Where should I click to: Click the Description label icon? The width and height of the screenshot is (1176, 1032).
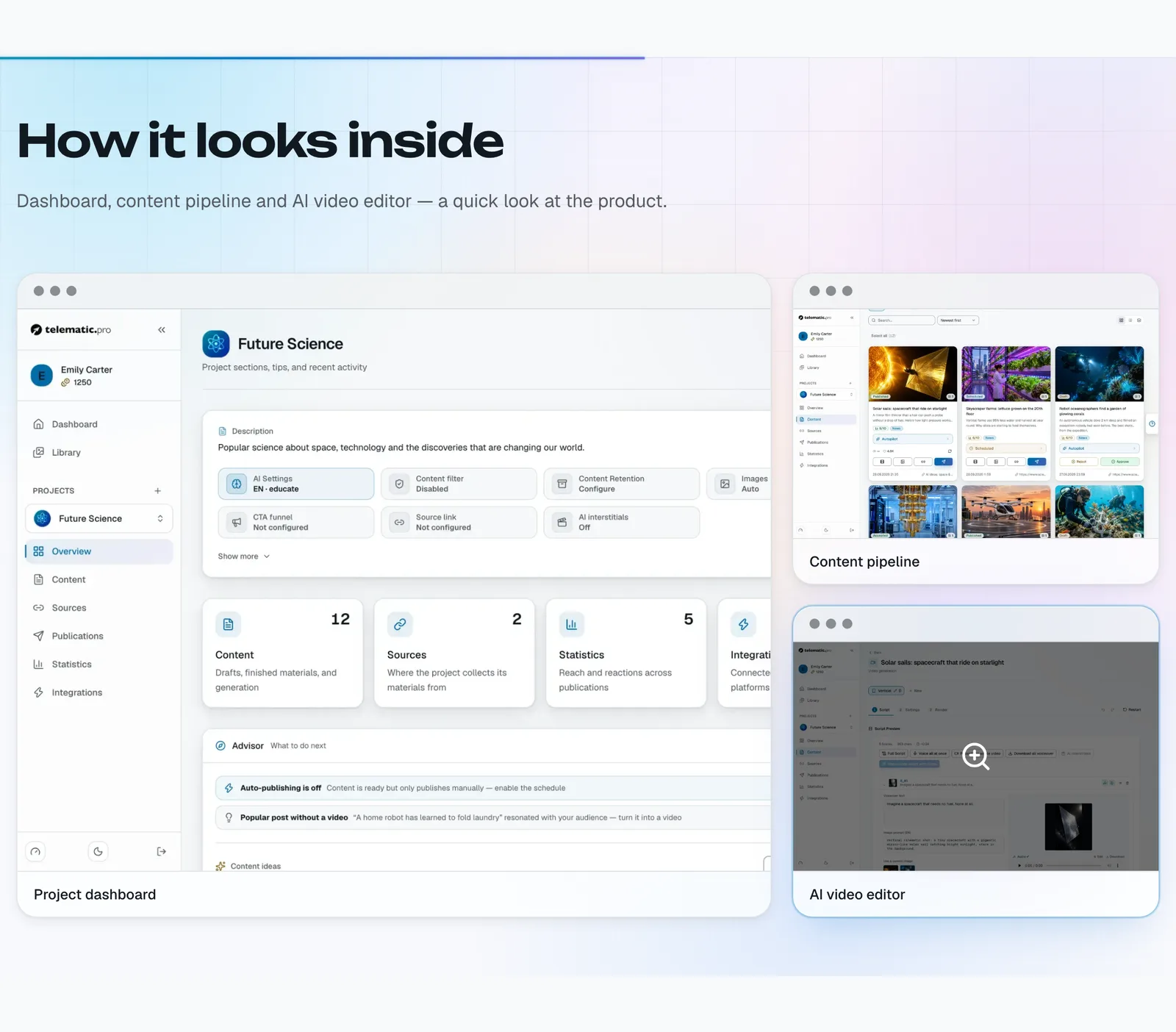pos(223,431)
